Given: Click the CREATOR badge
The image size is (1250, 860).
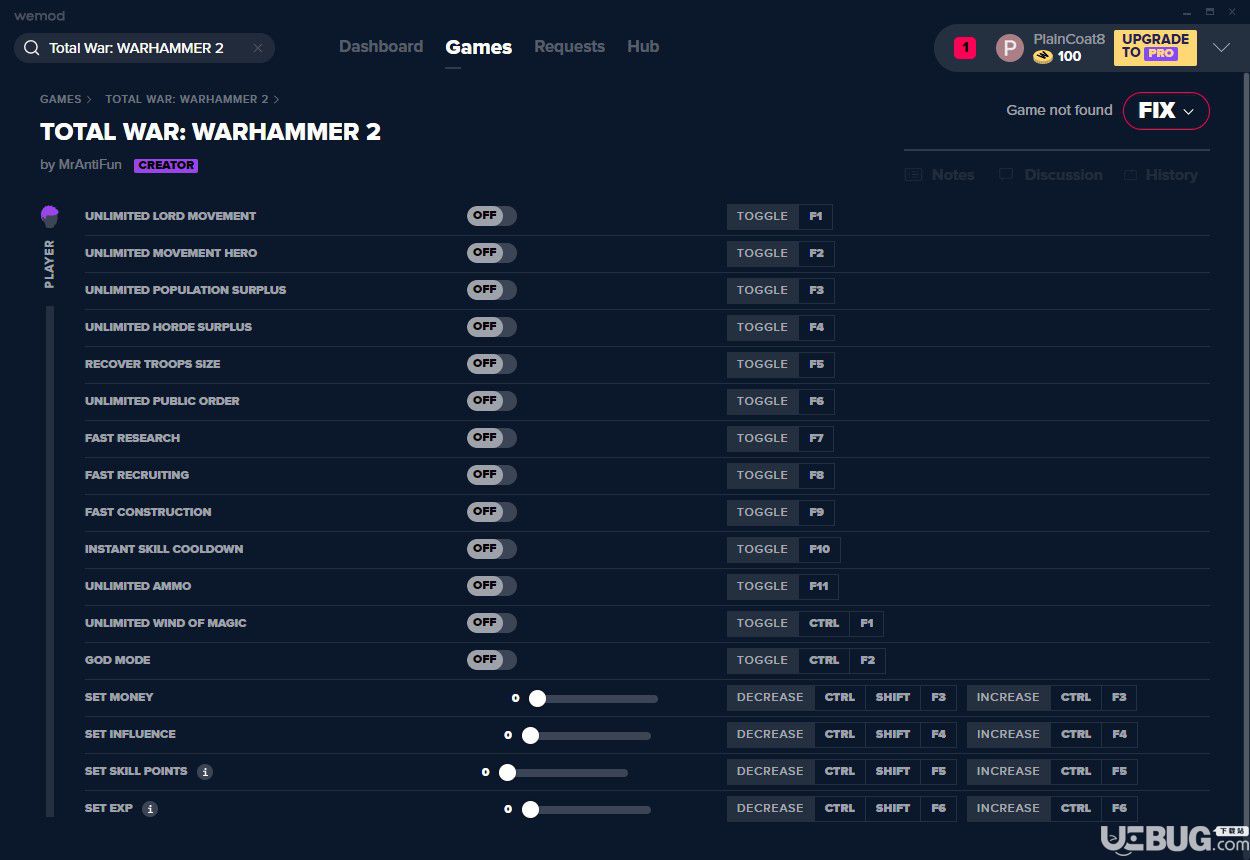Looking at the screenshot, I should point(166,166).
